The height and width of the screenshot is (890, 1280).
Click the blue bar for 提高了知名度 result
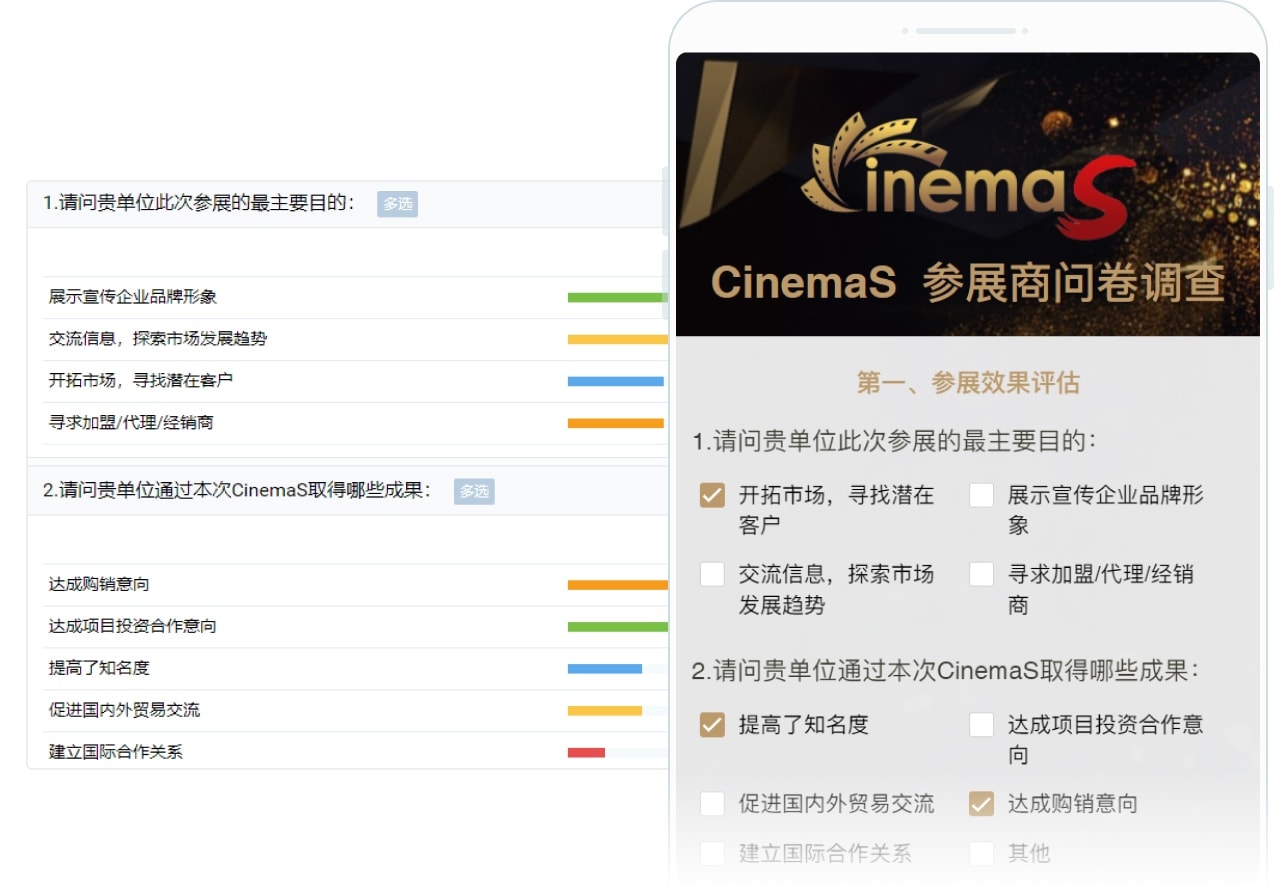604,668
